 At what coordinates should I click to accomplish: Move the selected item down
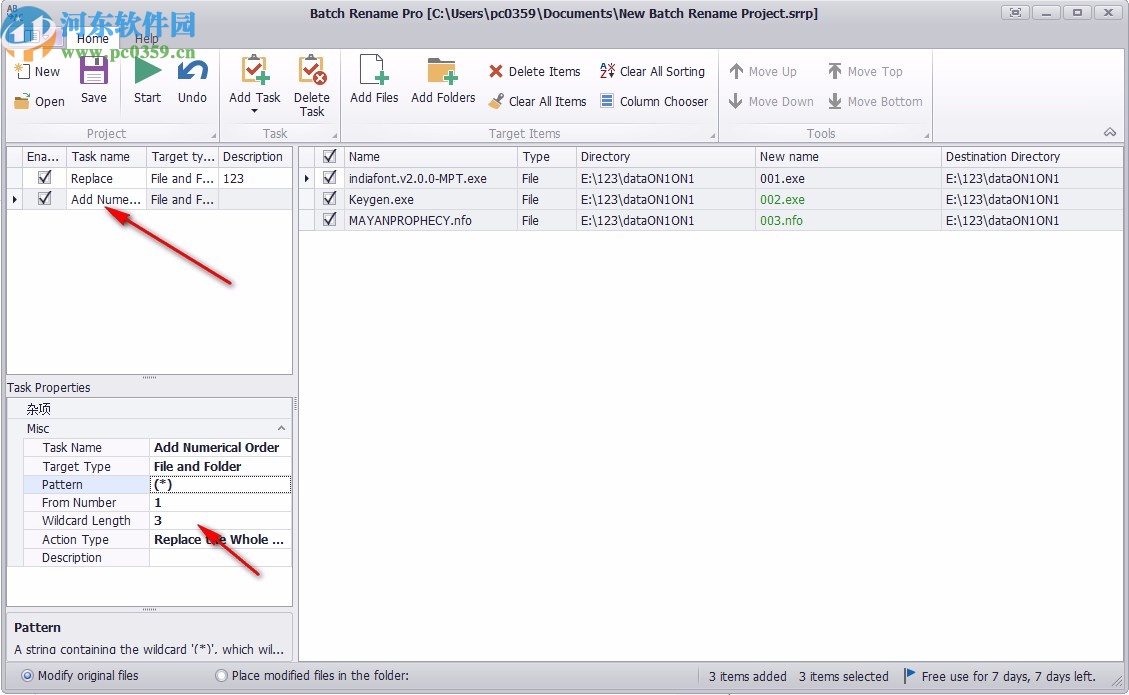tap(771, 102)
